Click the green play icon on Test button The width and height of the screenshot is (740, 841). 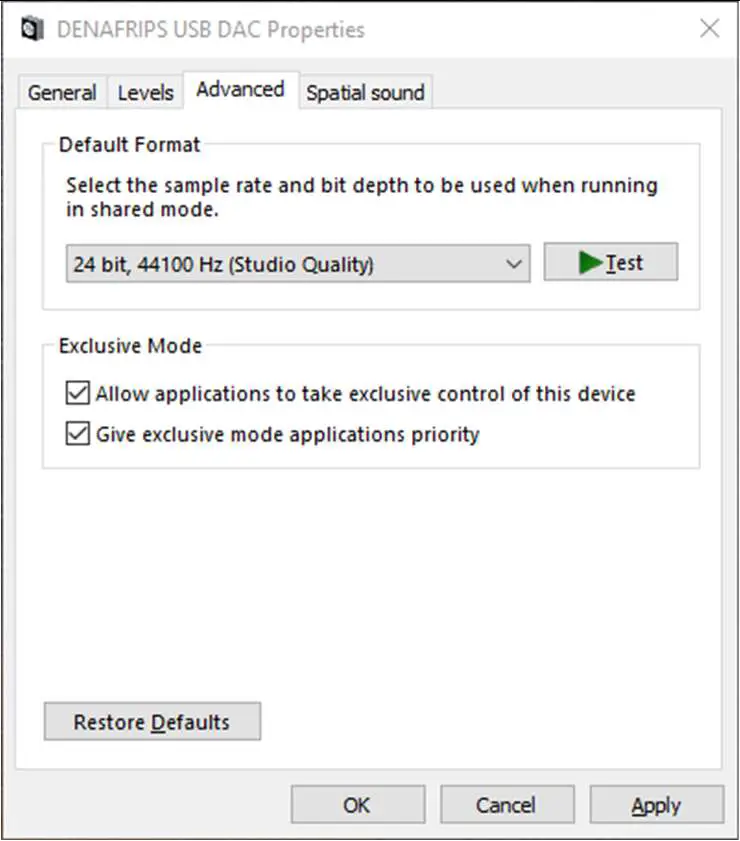[x=592, y=262]
